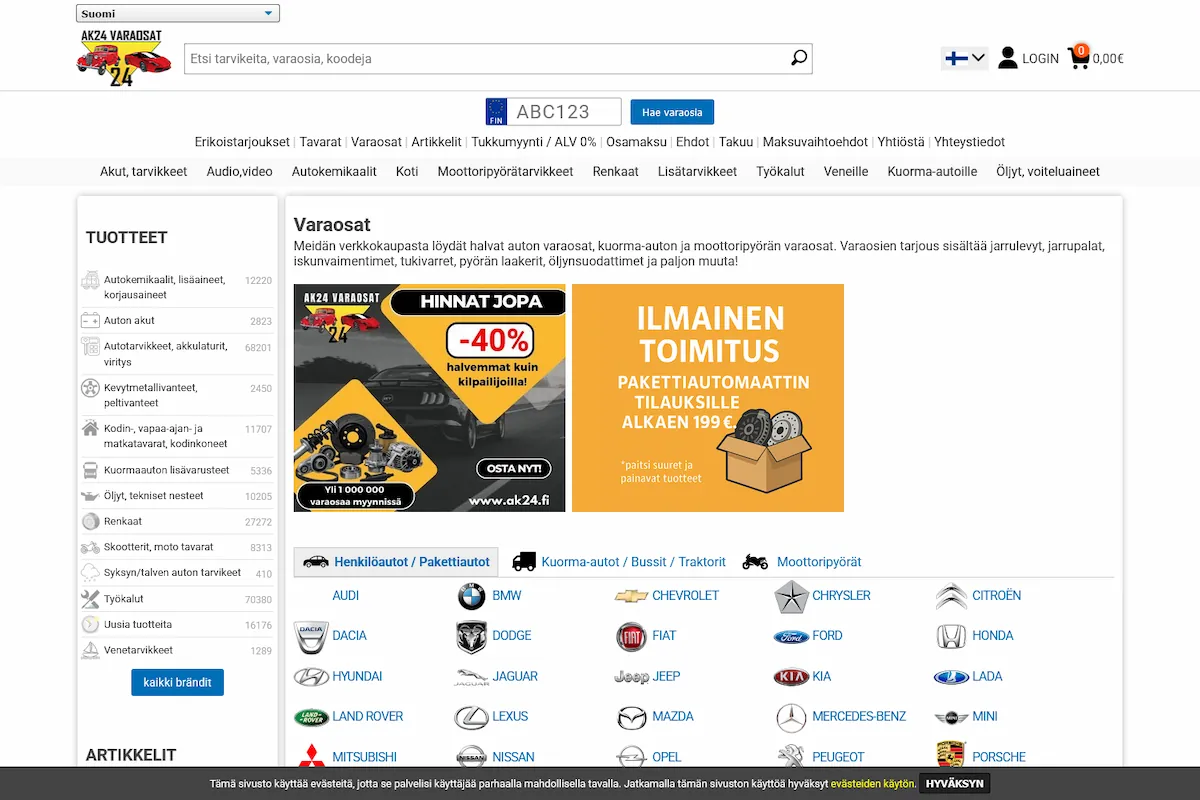Open the shopping cart icon
The height and width of the screenshot is (800, 1200).
[1079, 57]
